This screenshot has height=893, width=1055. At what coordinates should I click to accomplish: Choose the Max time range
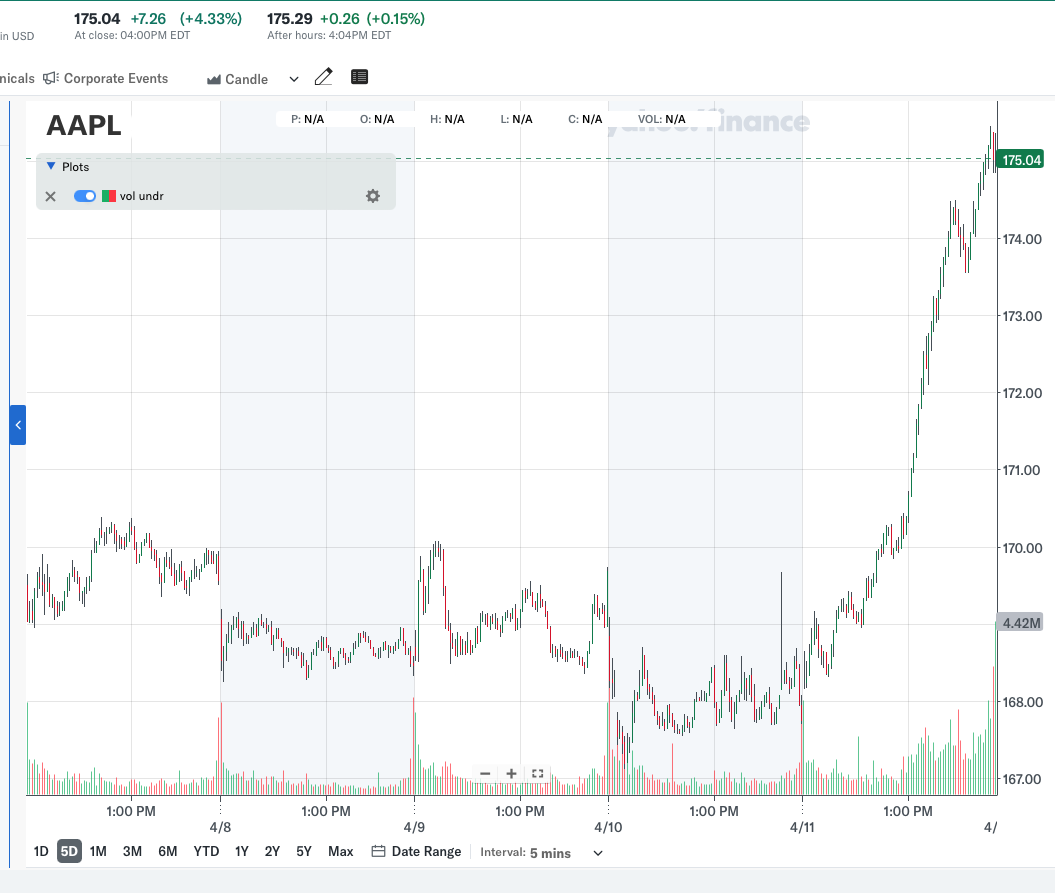click(x=341, y=852)
